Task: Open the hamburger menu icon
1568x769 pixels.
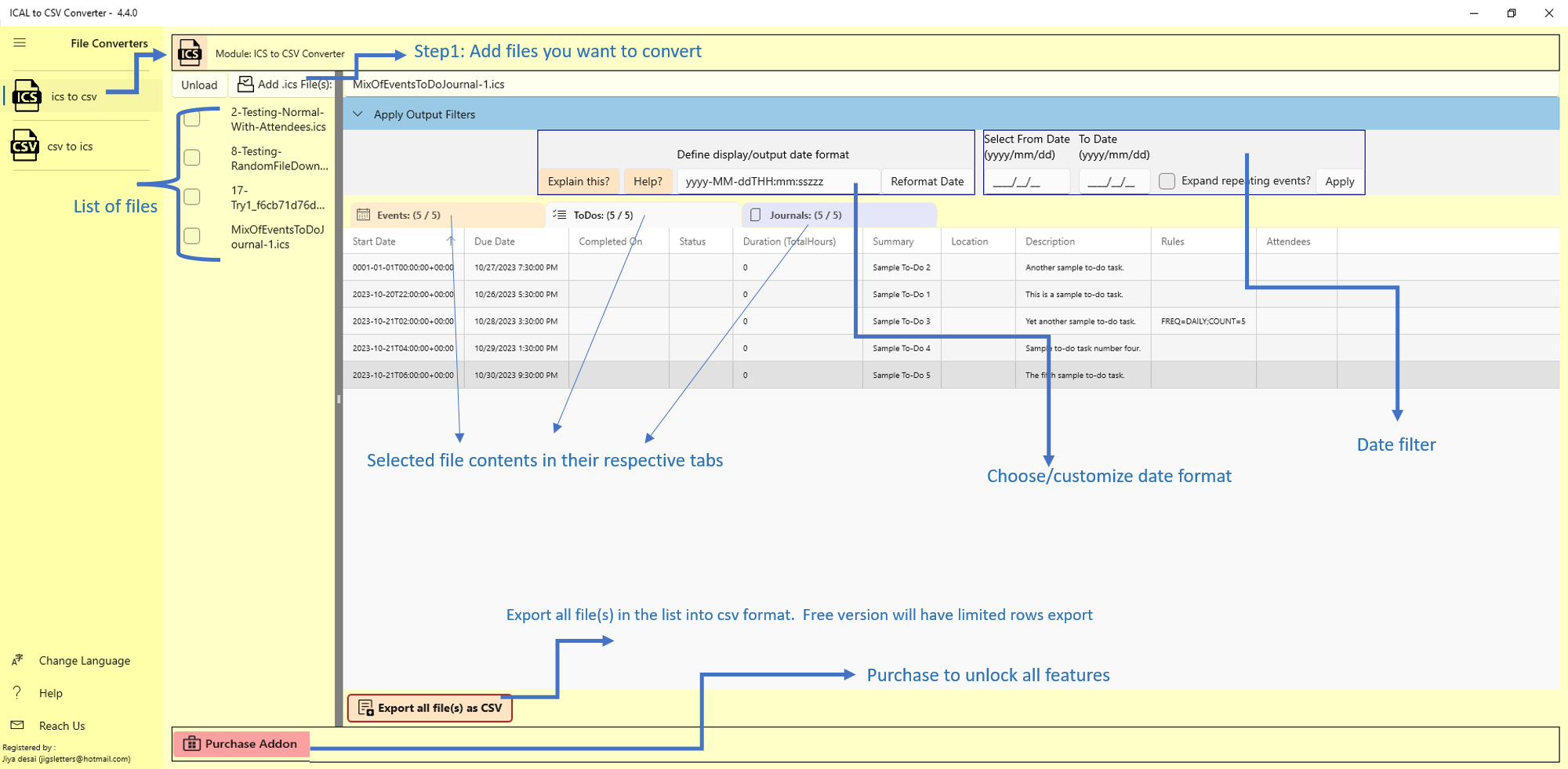Action: coord(20,43)
